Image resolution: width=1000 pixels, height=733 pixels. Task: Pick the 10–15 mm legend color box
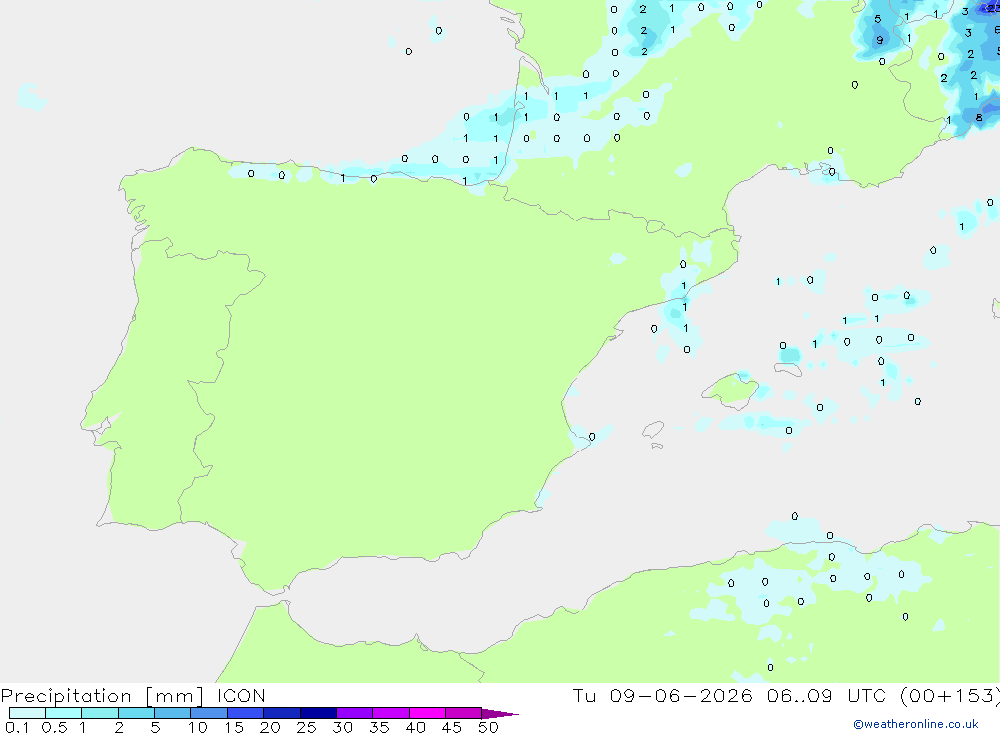click(209, 713)
